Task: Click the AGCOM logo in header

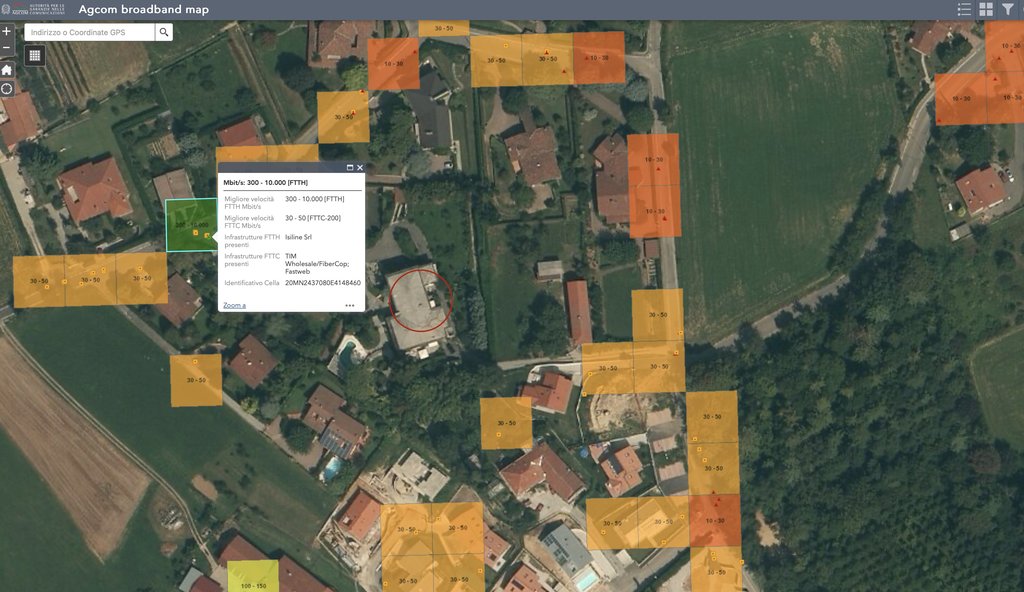Action: tap(34, 9)
